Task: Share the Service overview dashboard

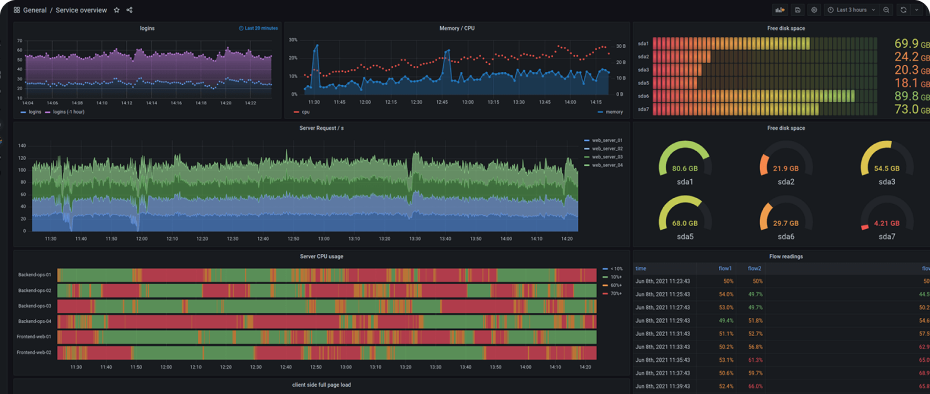Action: click(129, 10)
